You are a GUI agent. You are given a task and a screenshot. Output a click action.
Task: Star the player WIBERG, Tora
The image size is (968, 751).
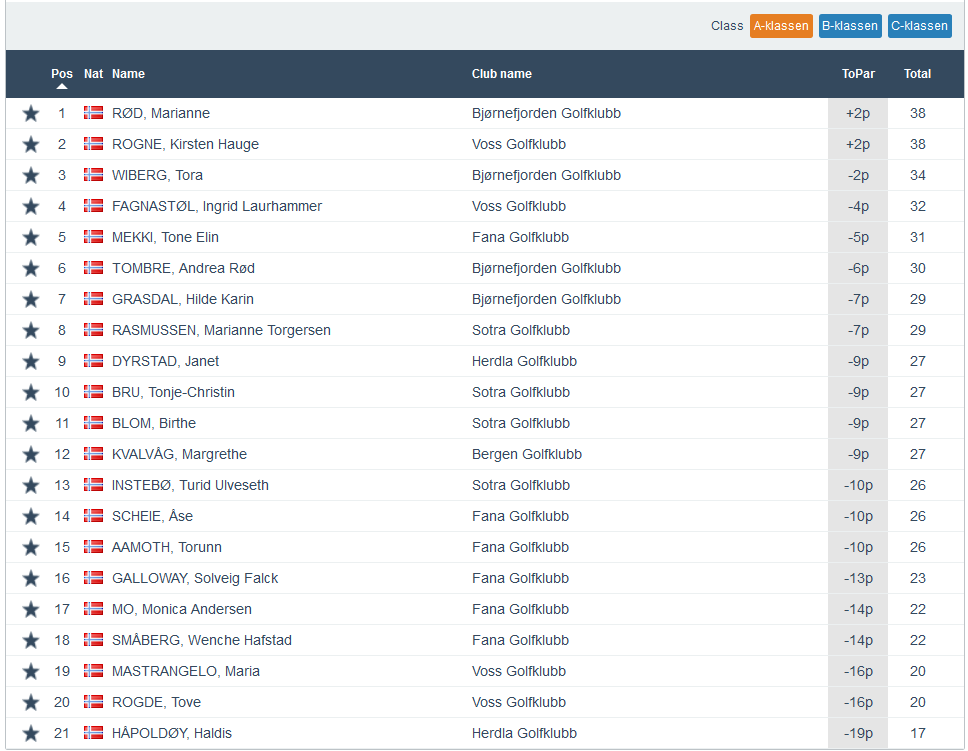click(x=31, y=176)
